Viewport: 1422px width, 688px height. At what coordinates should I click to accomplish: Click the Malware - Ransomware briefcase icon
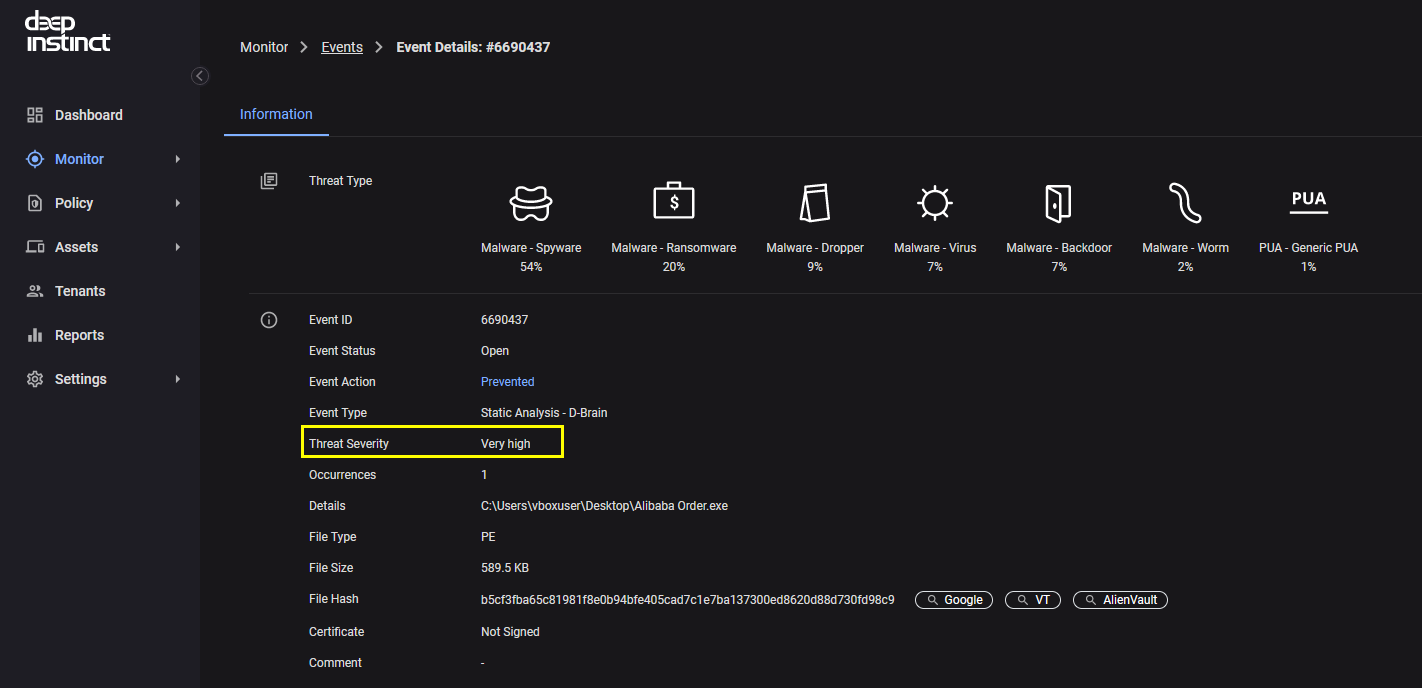[x=673, y=202]
